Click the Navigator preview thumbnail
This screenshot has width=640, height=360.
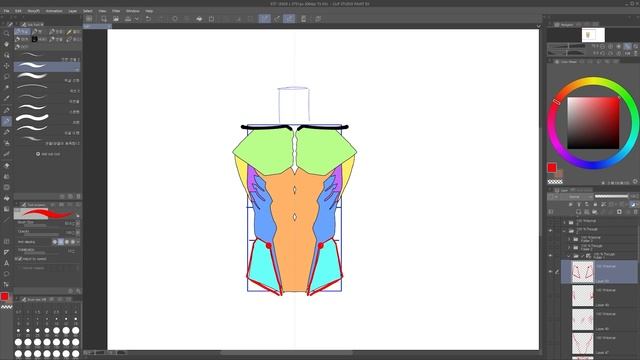coord(593,35)
